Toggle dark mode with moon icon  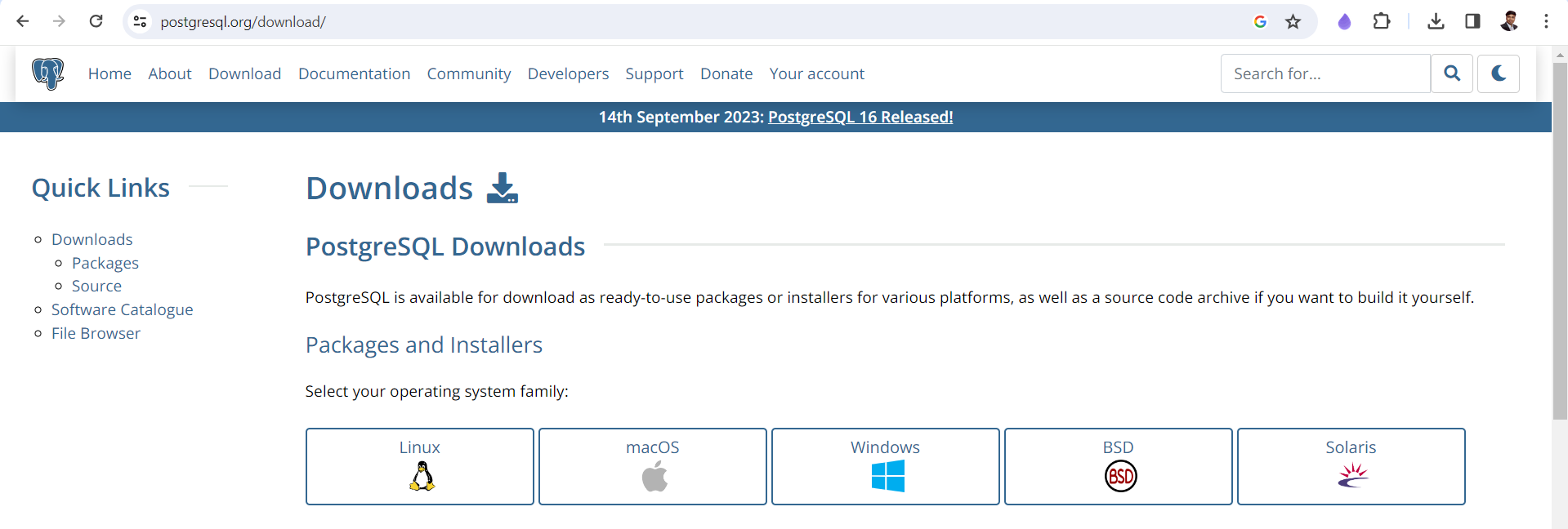tap(1498, 73)
